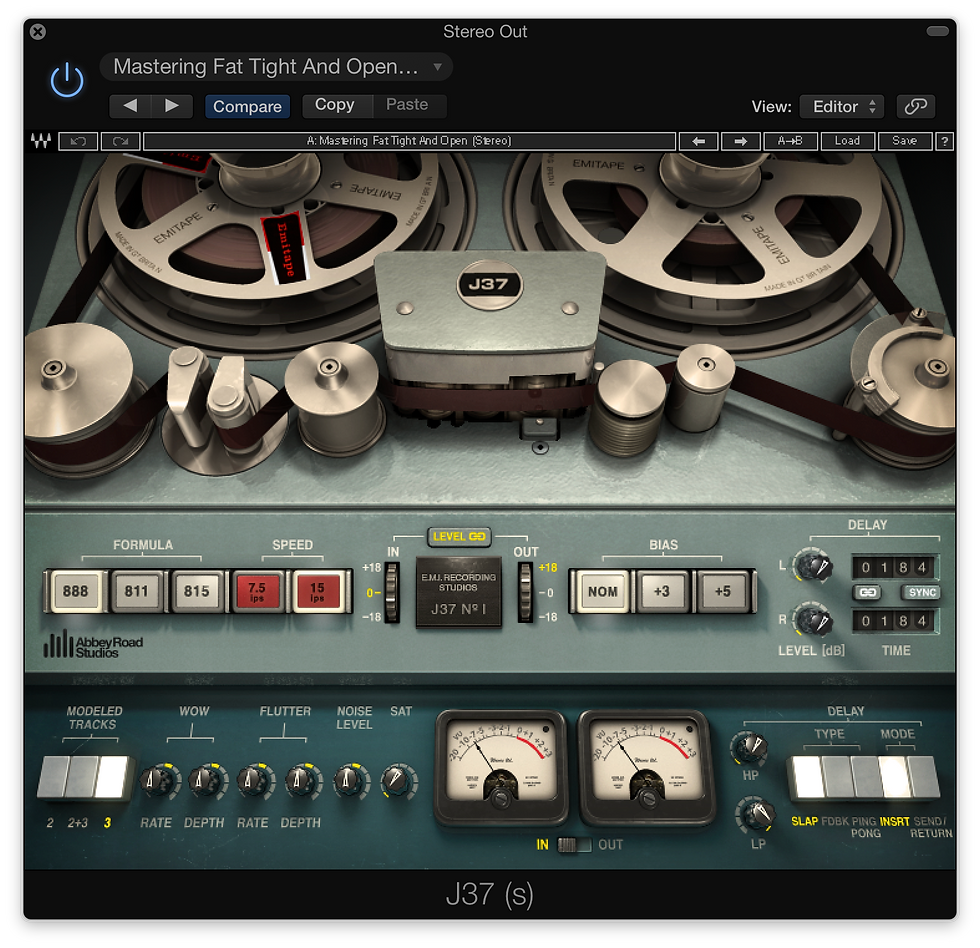
Task: Choose SEND/RETURN delay mode
Action: point(924,777)
